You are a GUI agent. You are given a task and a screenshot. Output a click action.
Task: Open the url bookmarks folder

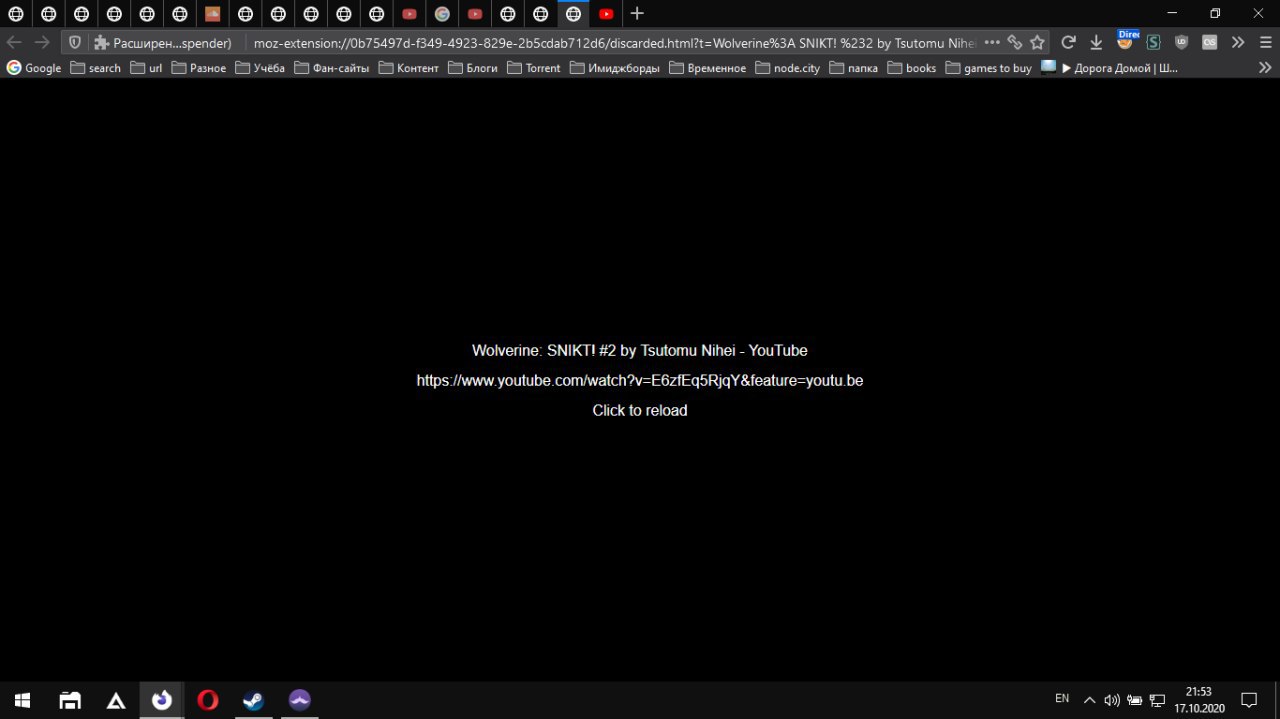(146, 68)
